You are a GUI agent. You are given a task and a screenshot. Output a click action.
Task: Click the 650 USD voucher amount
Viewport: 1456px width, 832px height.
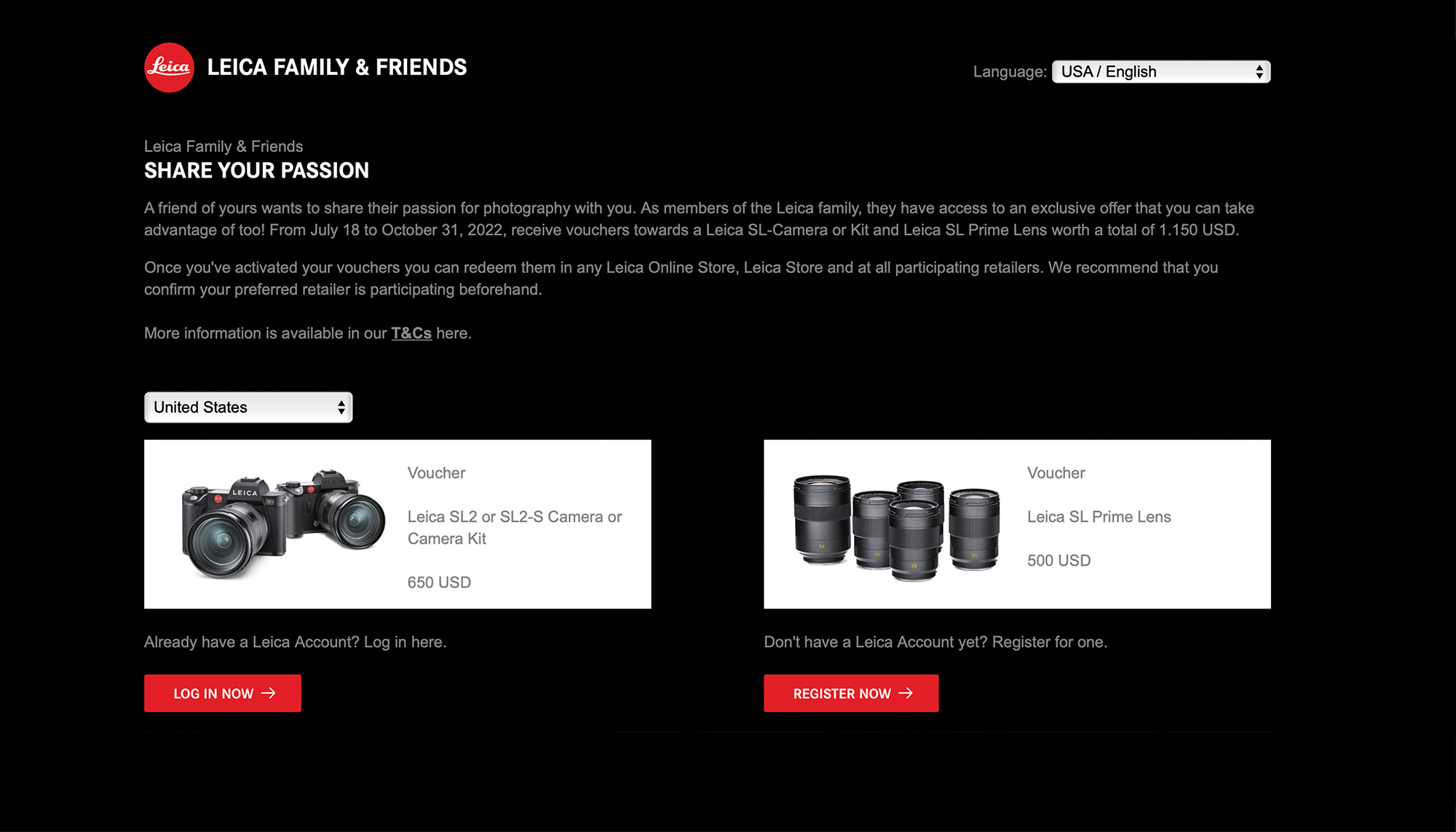pos(439,582)
